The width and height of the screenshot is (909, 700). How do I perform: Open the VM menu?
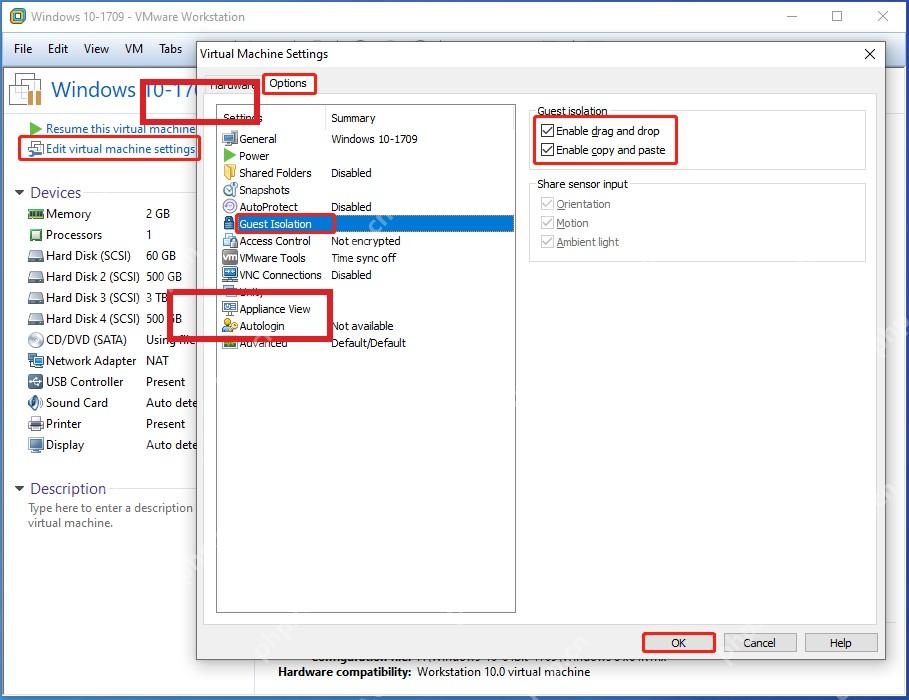click(134, 49)
